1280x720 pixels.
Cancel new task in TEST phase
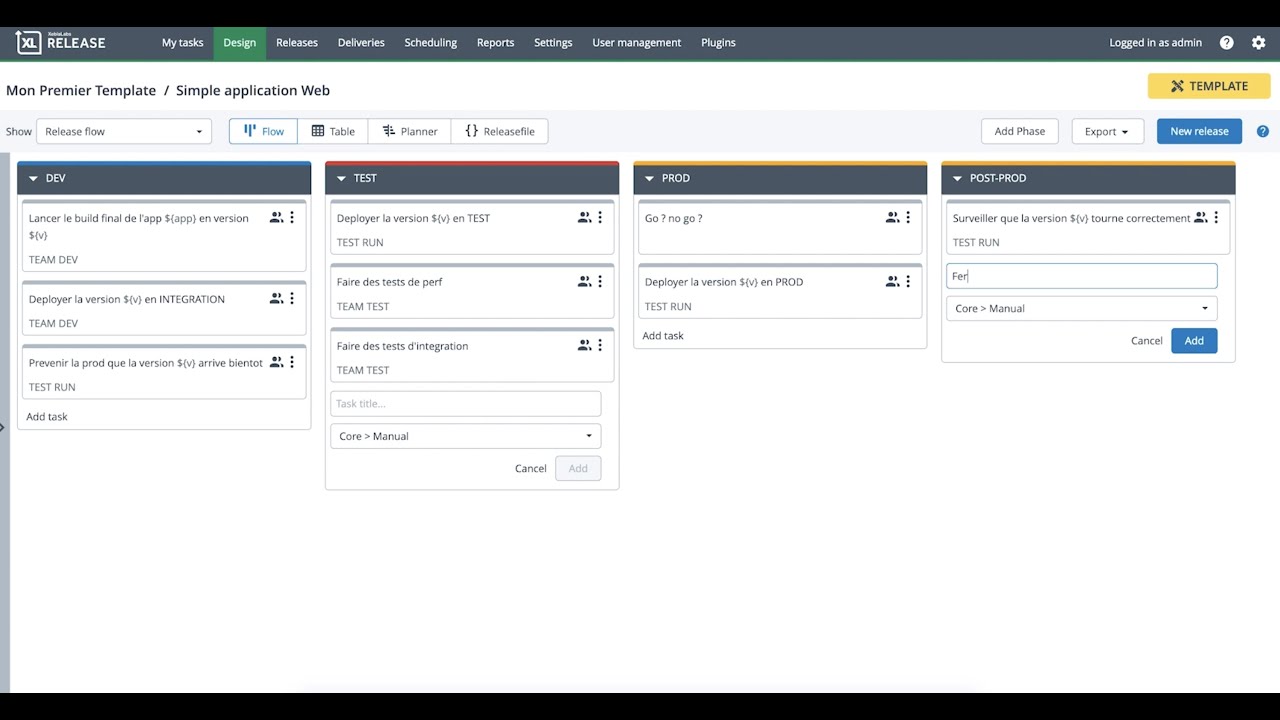point(530,469)
